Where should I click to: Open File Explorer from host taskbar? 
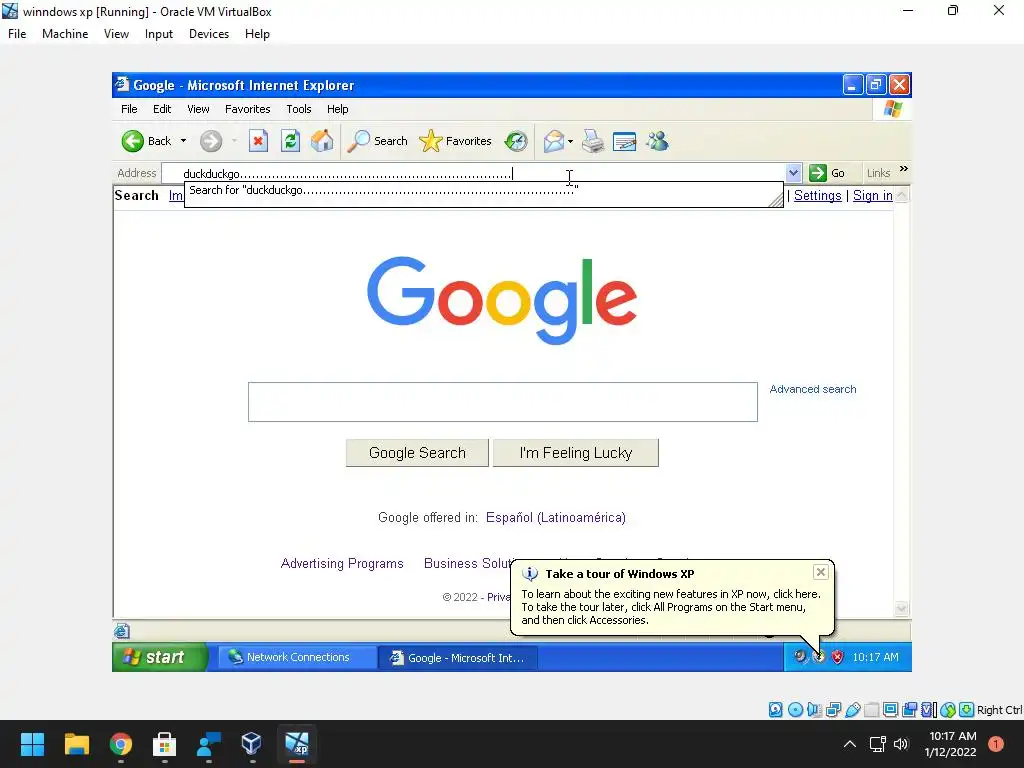click(76, 744)
